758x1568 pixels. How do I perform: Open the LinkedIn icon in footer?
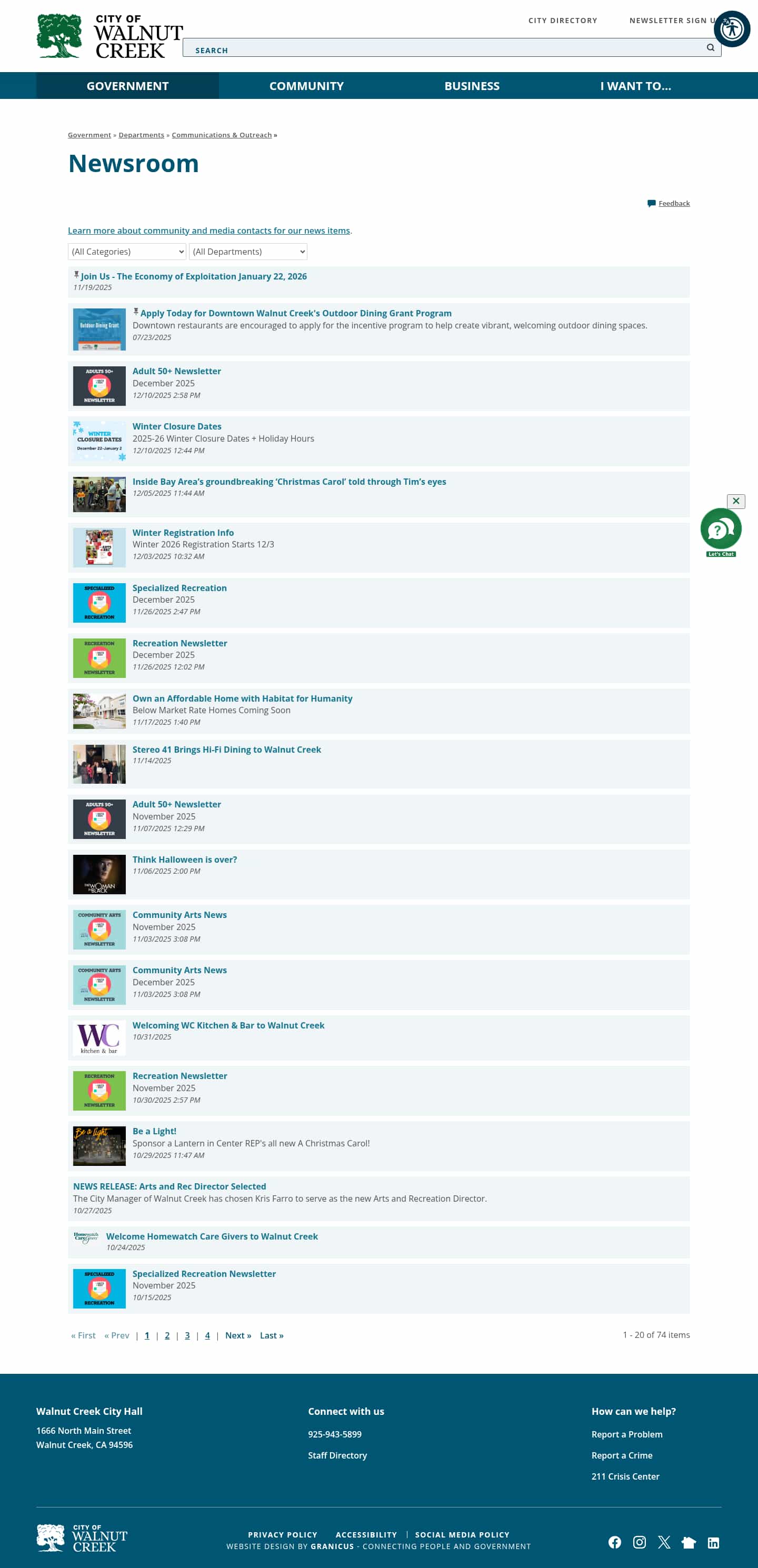(714, 1542)
